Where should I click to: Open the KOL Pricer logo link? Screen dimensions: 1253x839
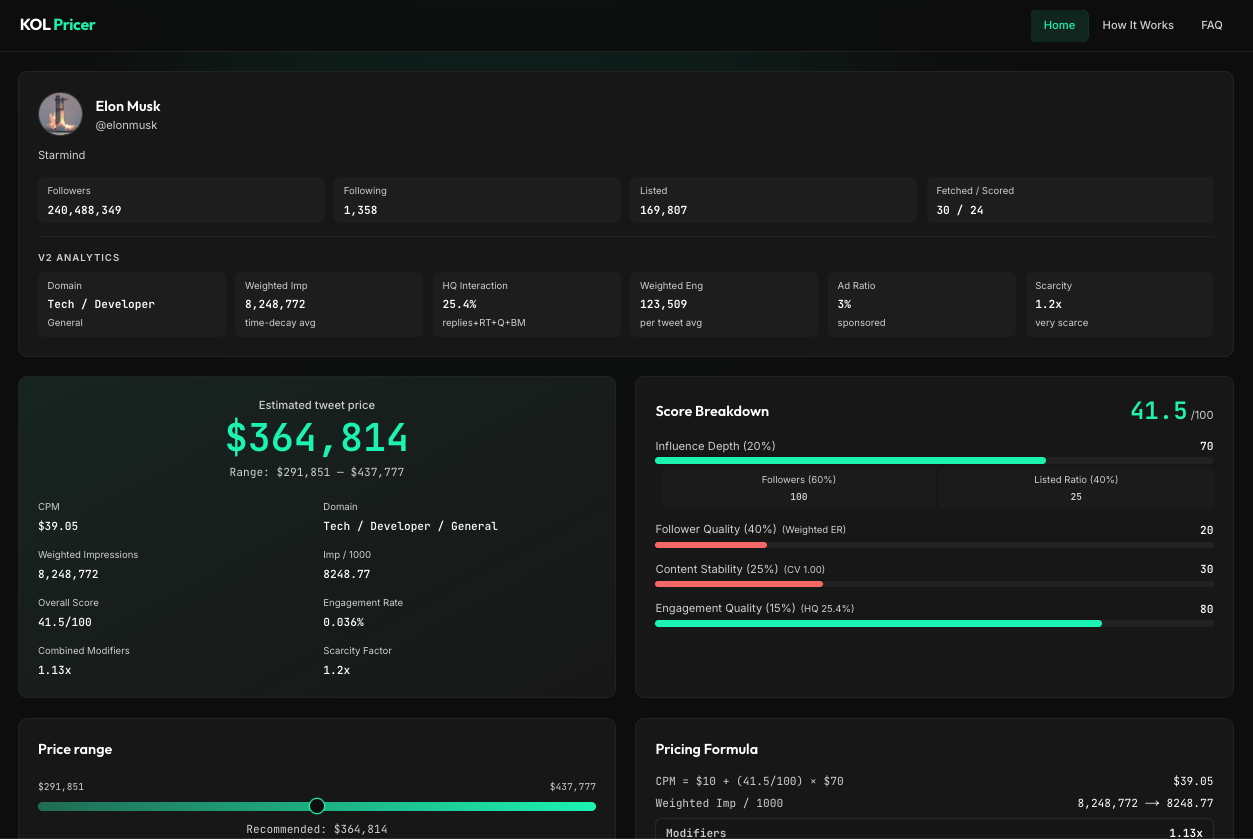58,25
